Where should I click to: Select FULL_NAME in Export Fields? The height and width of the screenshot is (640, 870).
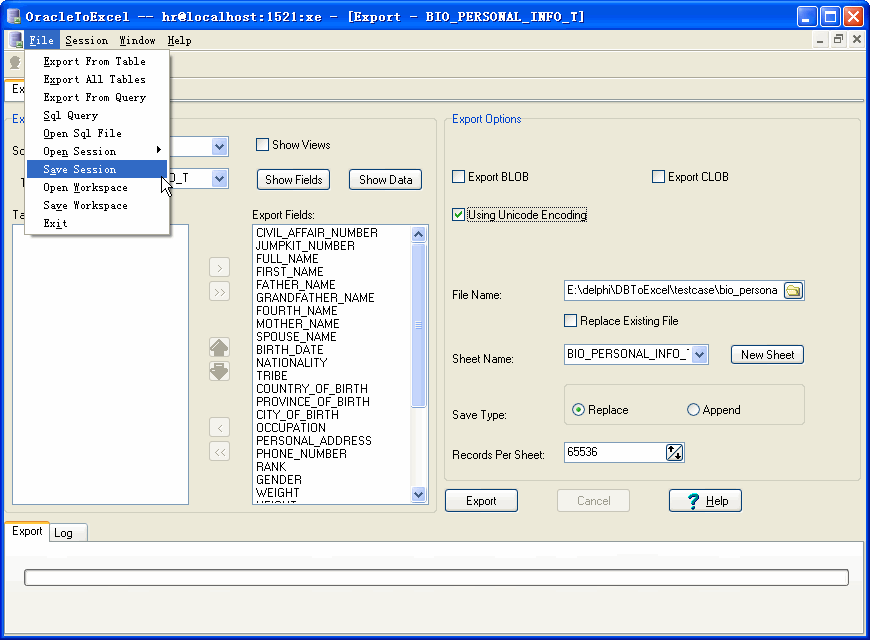[x=287, y=259]
